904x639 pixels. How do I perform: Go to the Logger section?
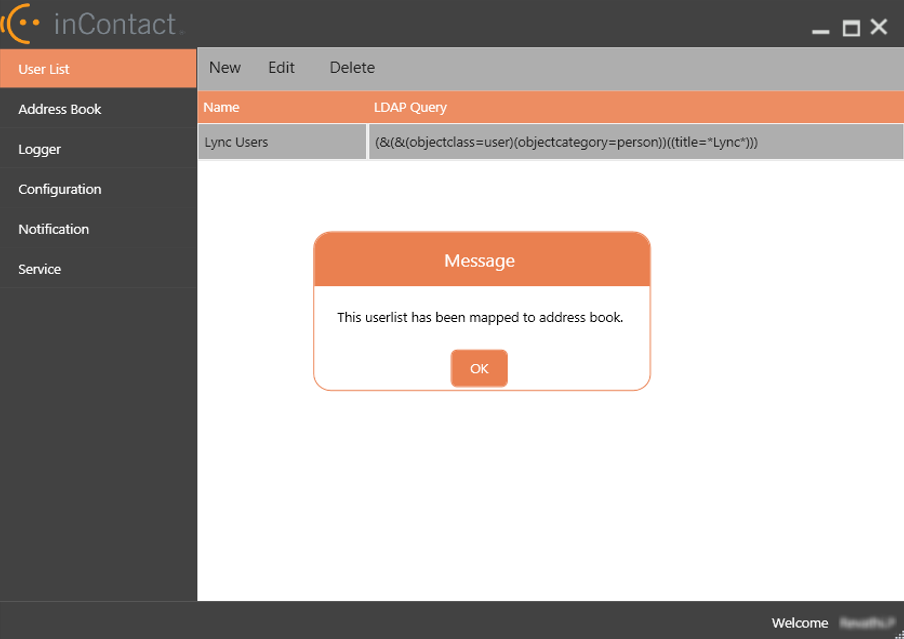(x=98, y=149)
